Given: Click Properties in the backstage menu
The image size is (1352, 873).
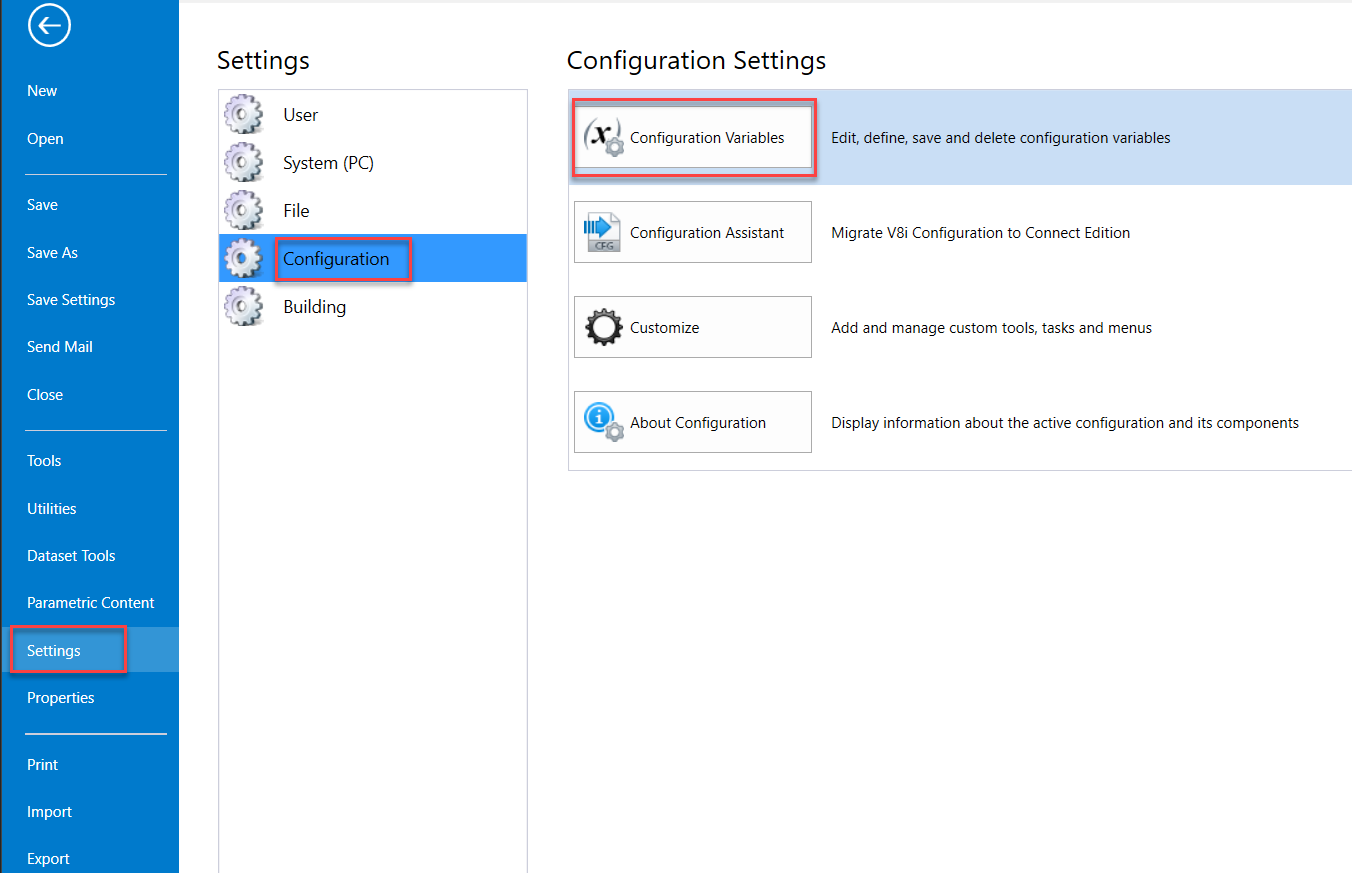Looking at the screenshot, I should click(61, 698).
